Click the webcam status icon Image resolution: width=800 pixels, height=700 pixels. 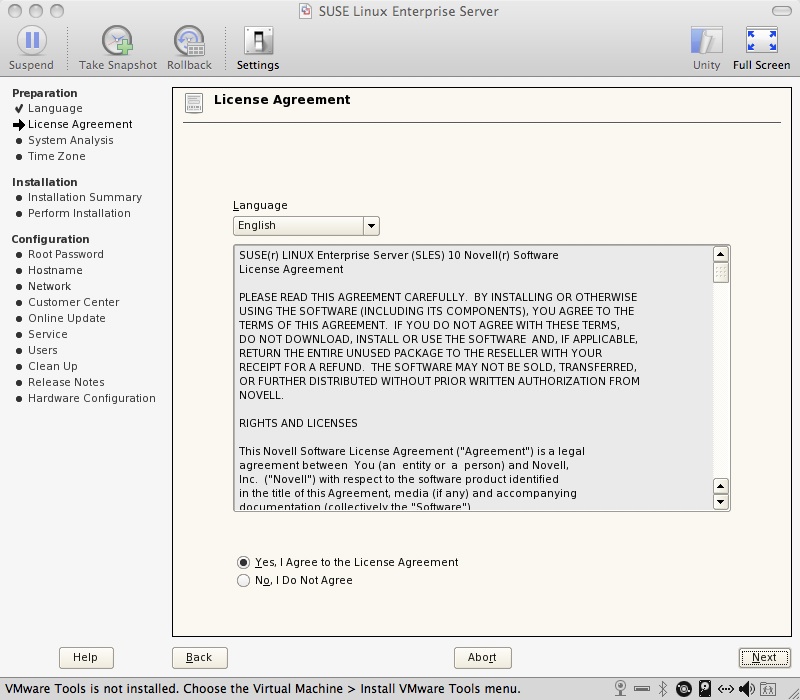pos(620,688)
